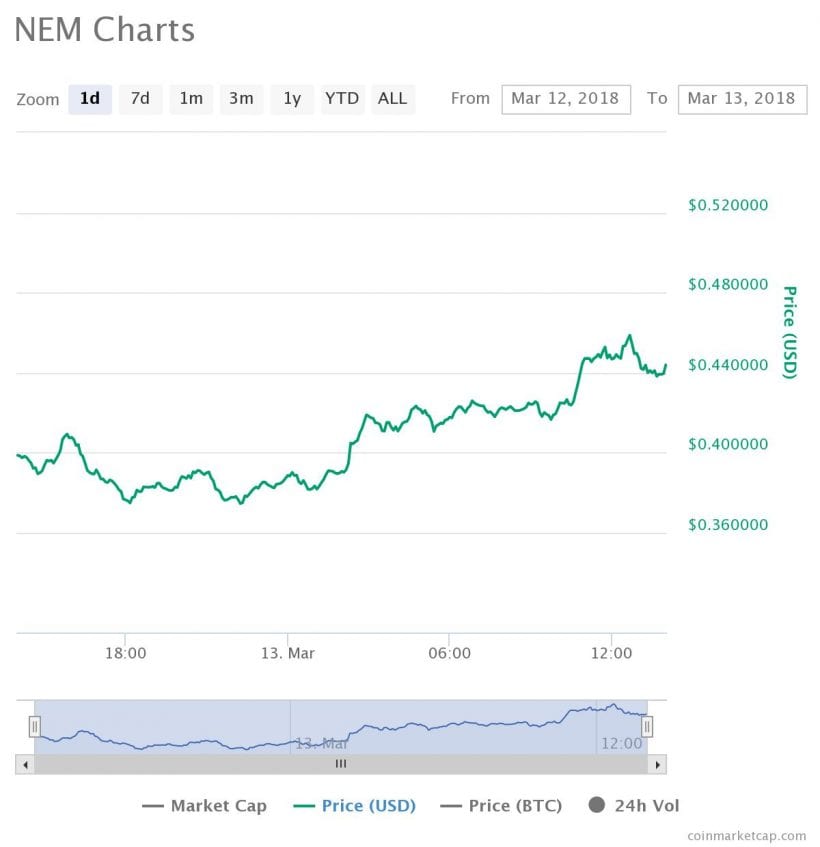The width and height of the screenshot is (820, 847).
Task: Click the right navigator range handle
Action: coord(647,726)
